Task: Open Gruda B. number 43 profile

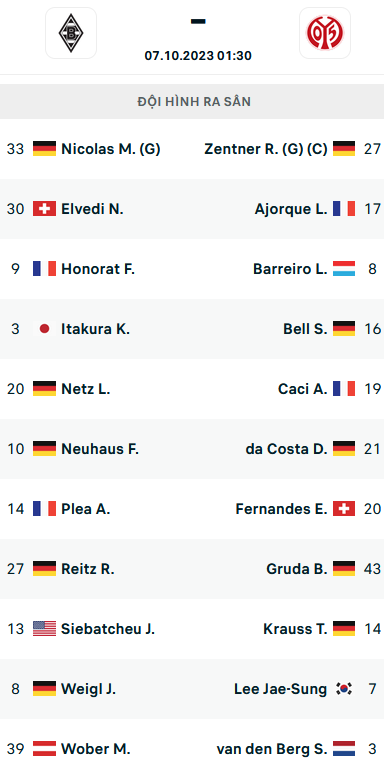Action: point(296,568)
